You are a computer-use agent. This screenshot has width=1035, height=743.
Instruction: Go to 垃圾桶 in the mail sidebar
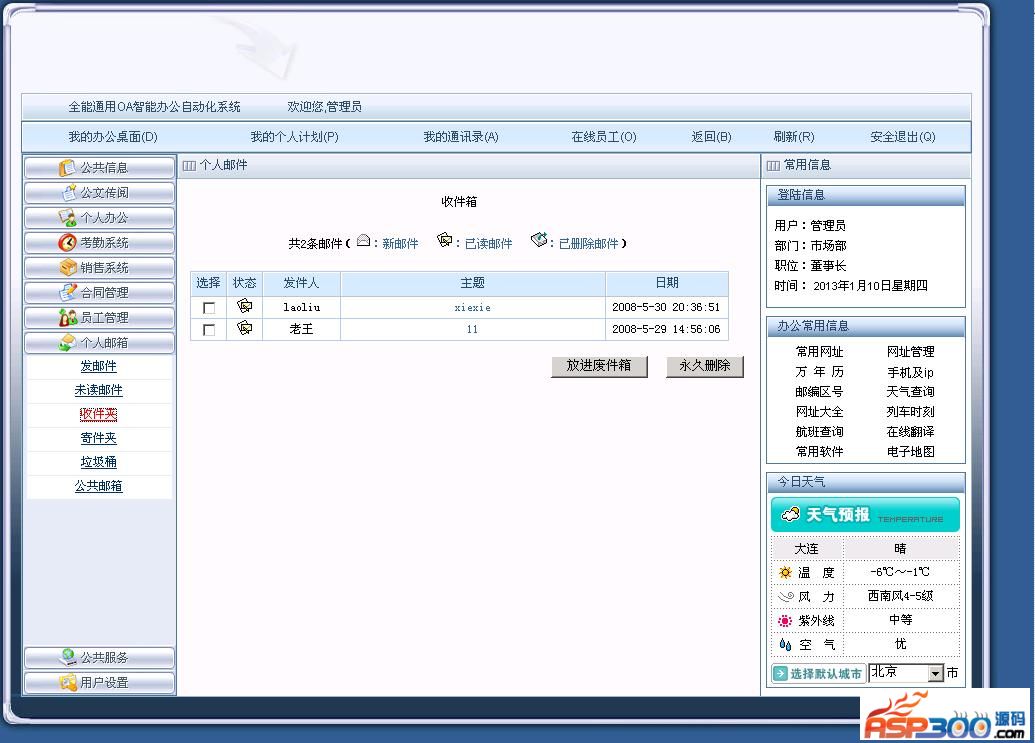point(99,462)
